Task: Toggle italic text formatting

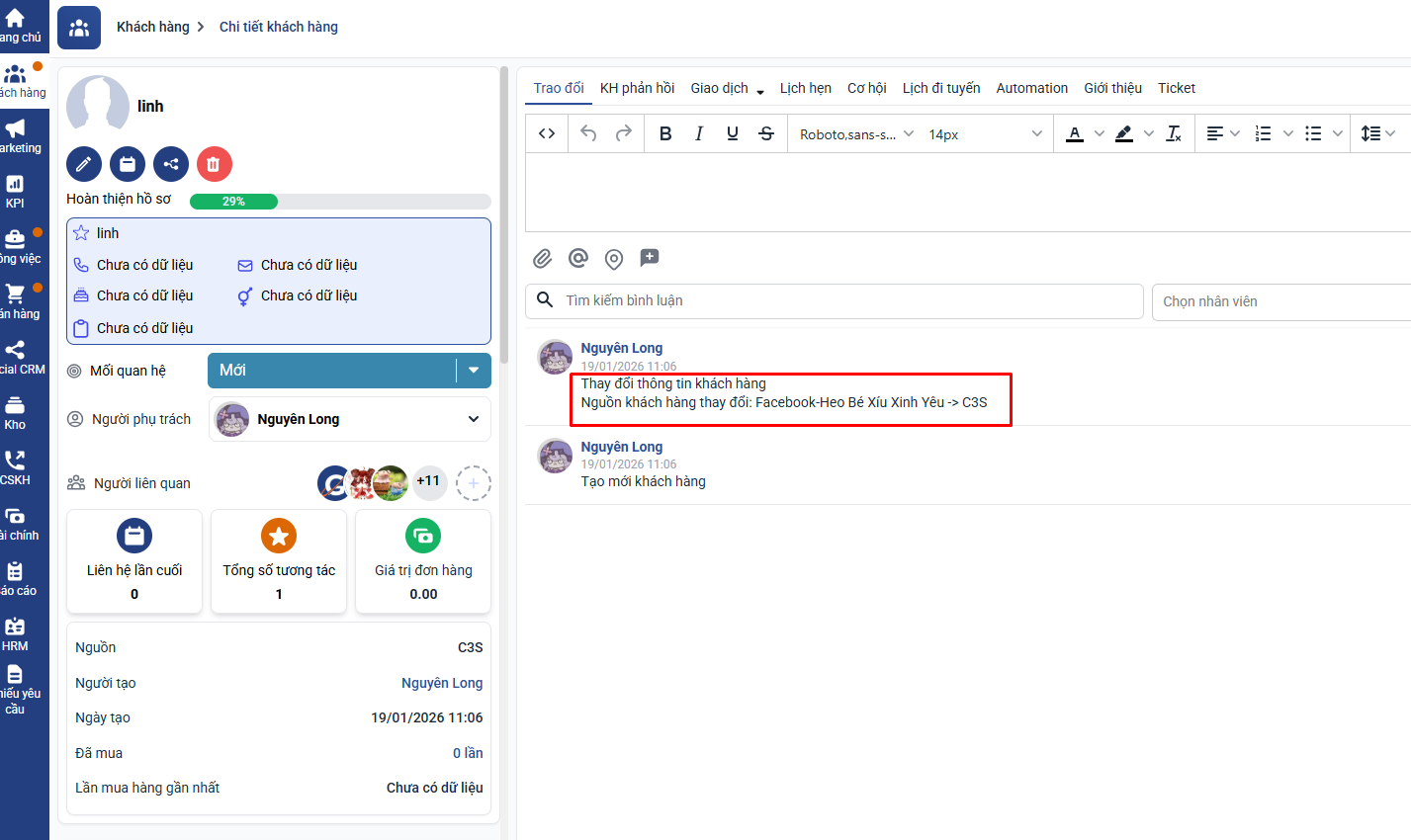Action: [x=699, y=133]
